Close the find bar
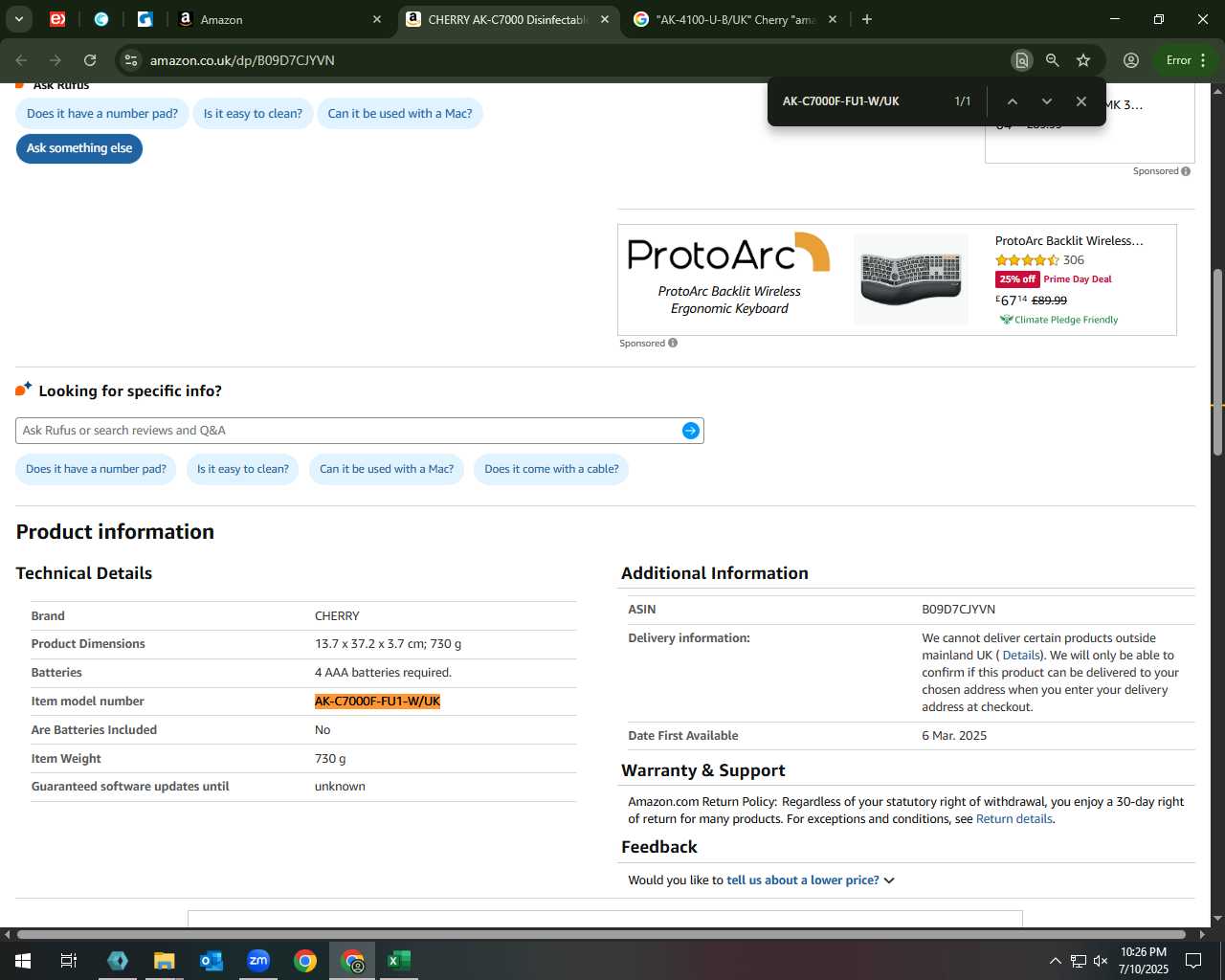This screenshot has width=1225, height=980. pos(1080,101)
